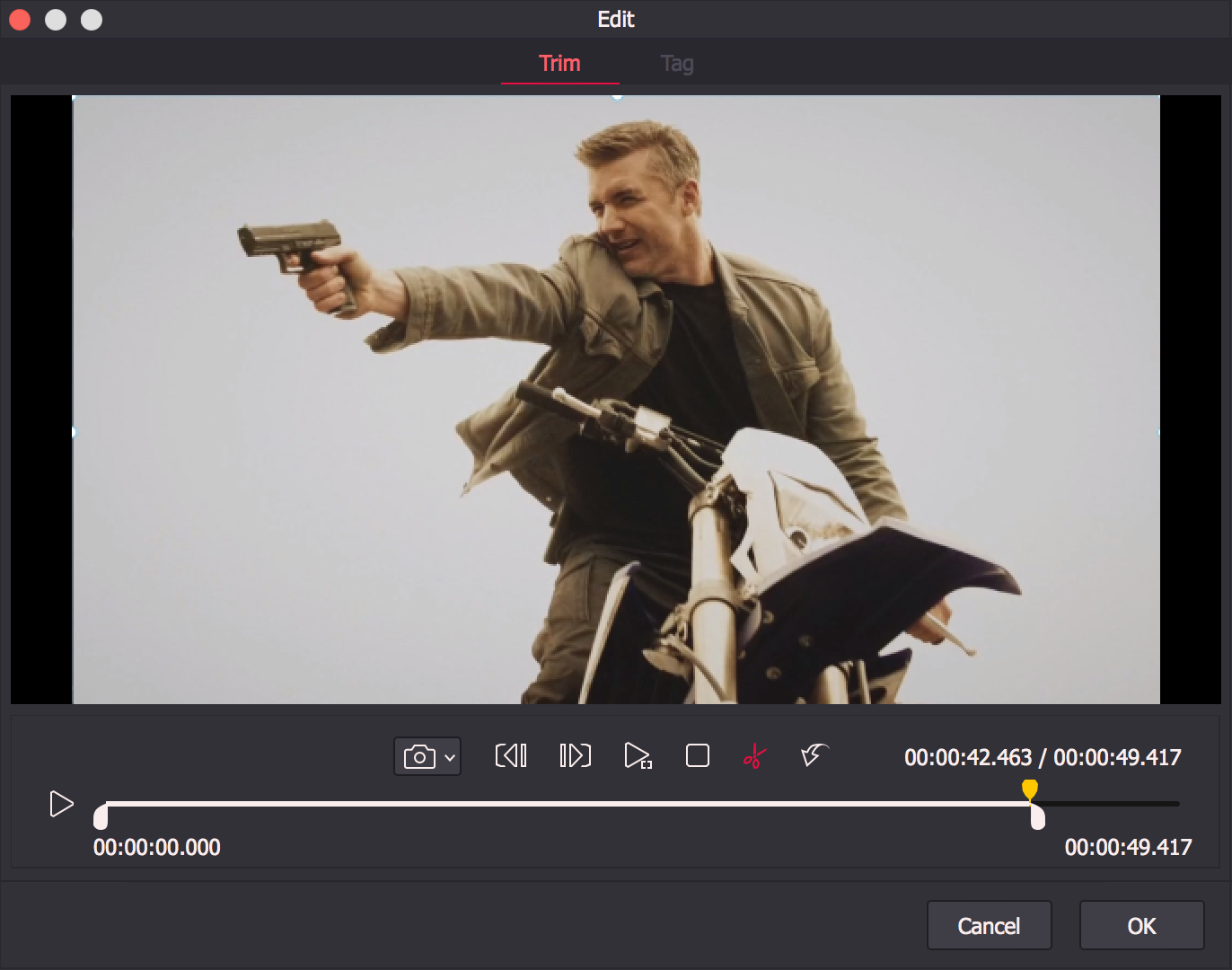Click the middle of the white timeline track
1232x970 pixels.
point(568,804)
